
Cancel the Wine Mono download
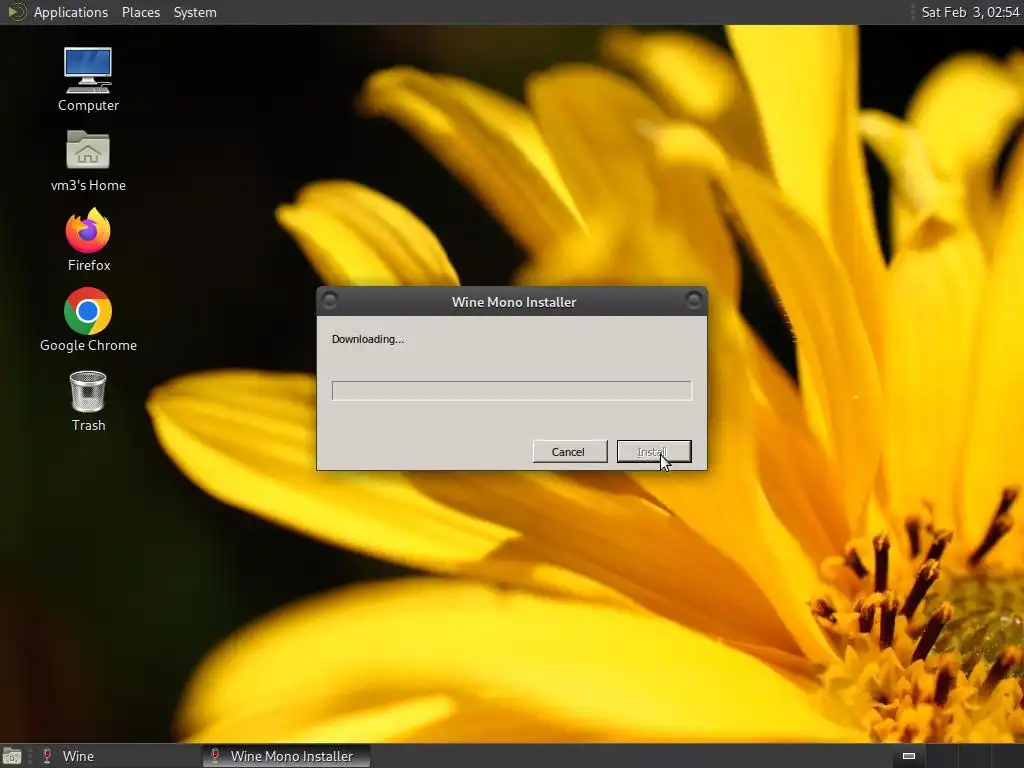pos(569,451)
